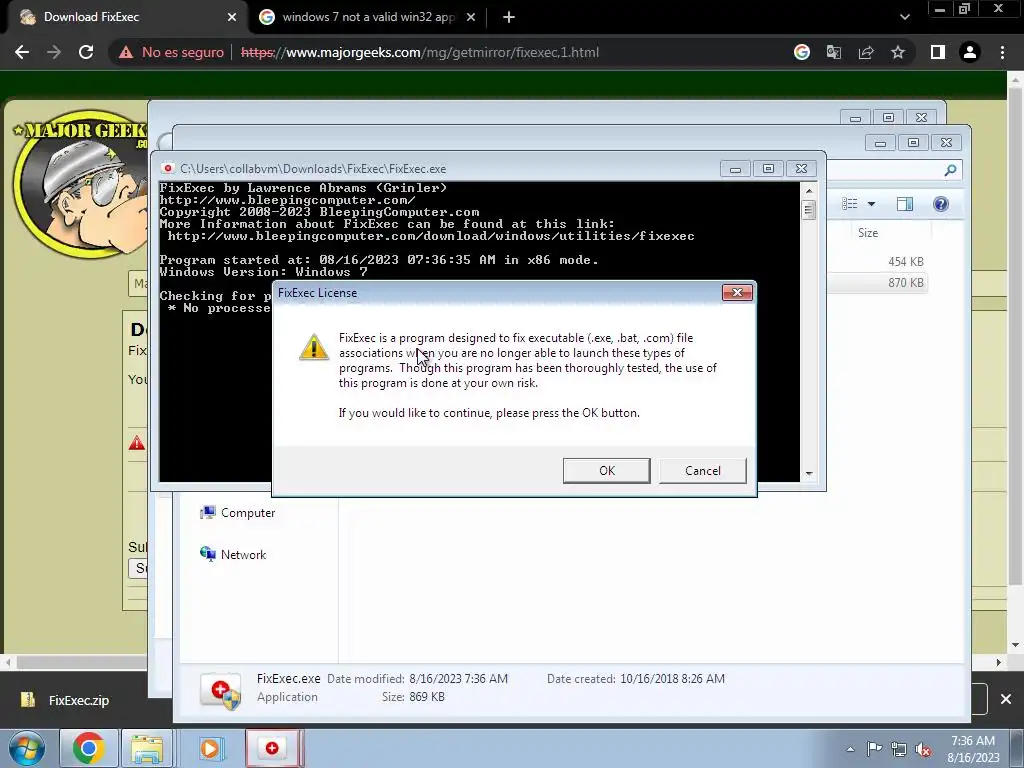
Task: Close Chrome downloads bar
Action: coord(1006,699)
